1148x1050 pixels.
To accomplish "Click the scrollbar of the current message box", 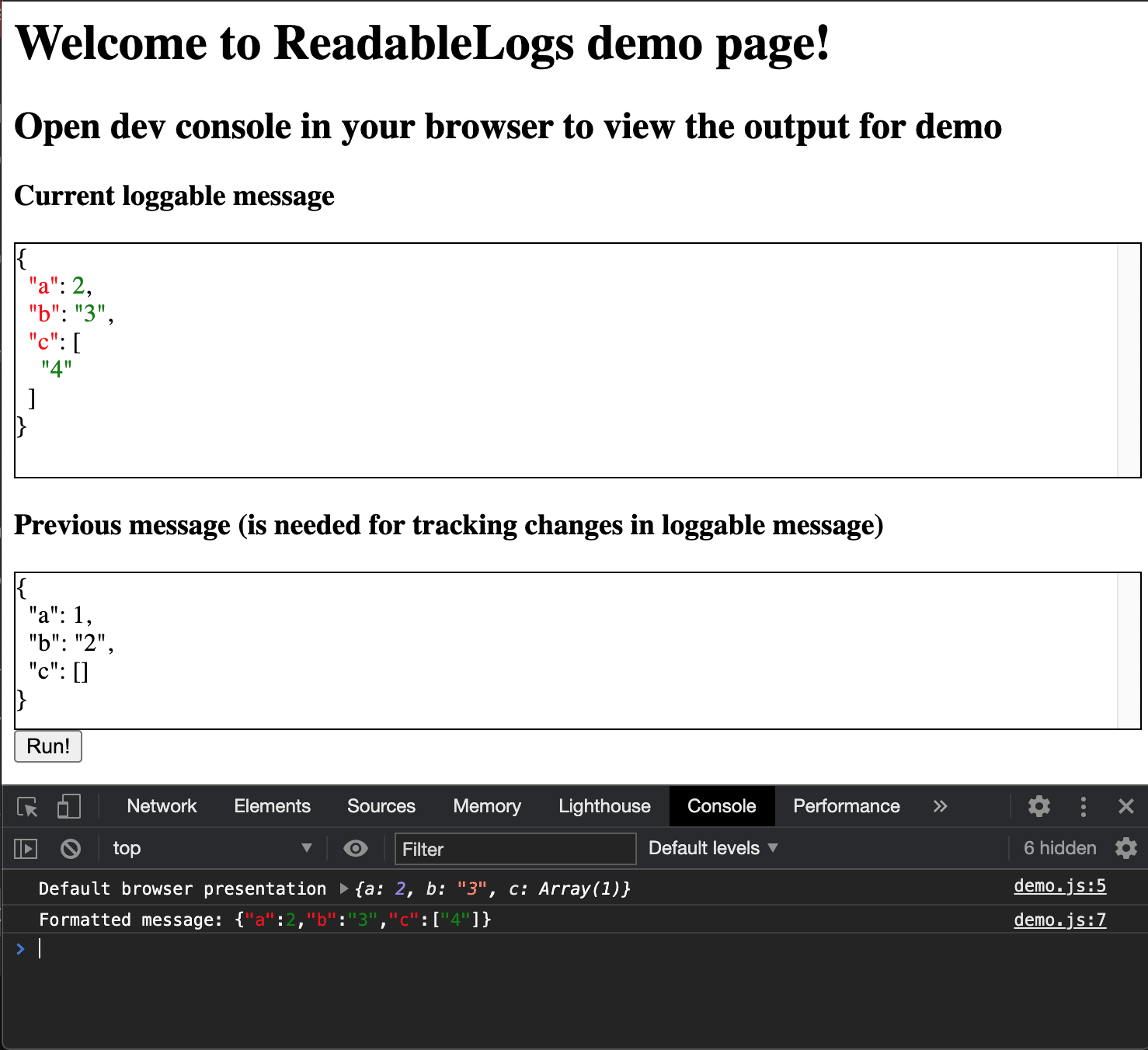I will coord(1129,360).
